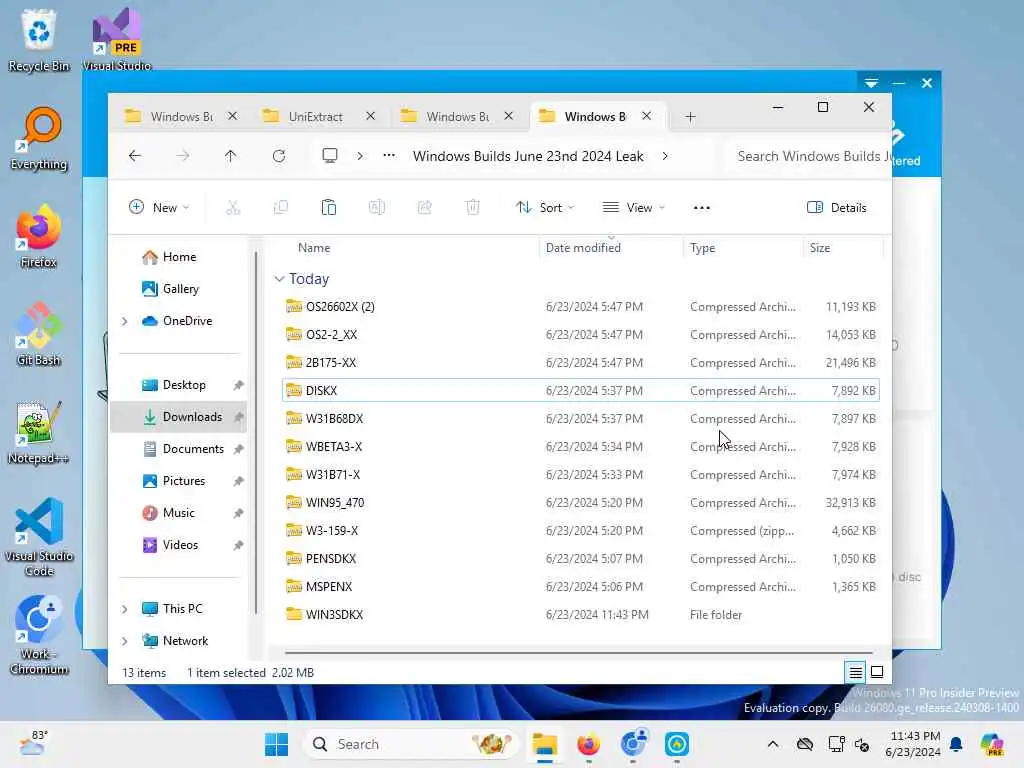The width and height of the screenshot is (1024, 768).
Task: Select the W3-159-X zipped file
Action: click(581, 530)
